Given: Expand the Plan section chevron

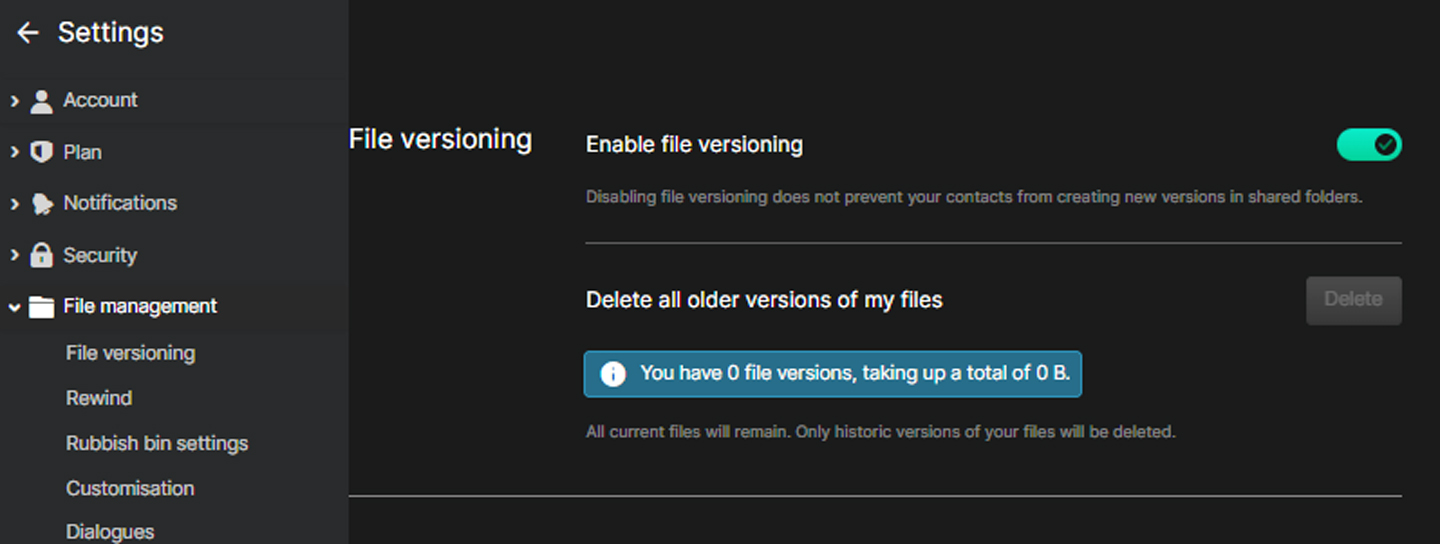Looking at the screenshot, I should pyautogui.click(x=14, y=152).
